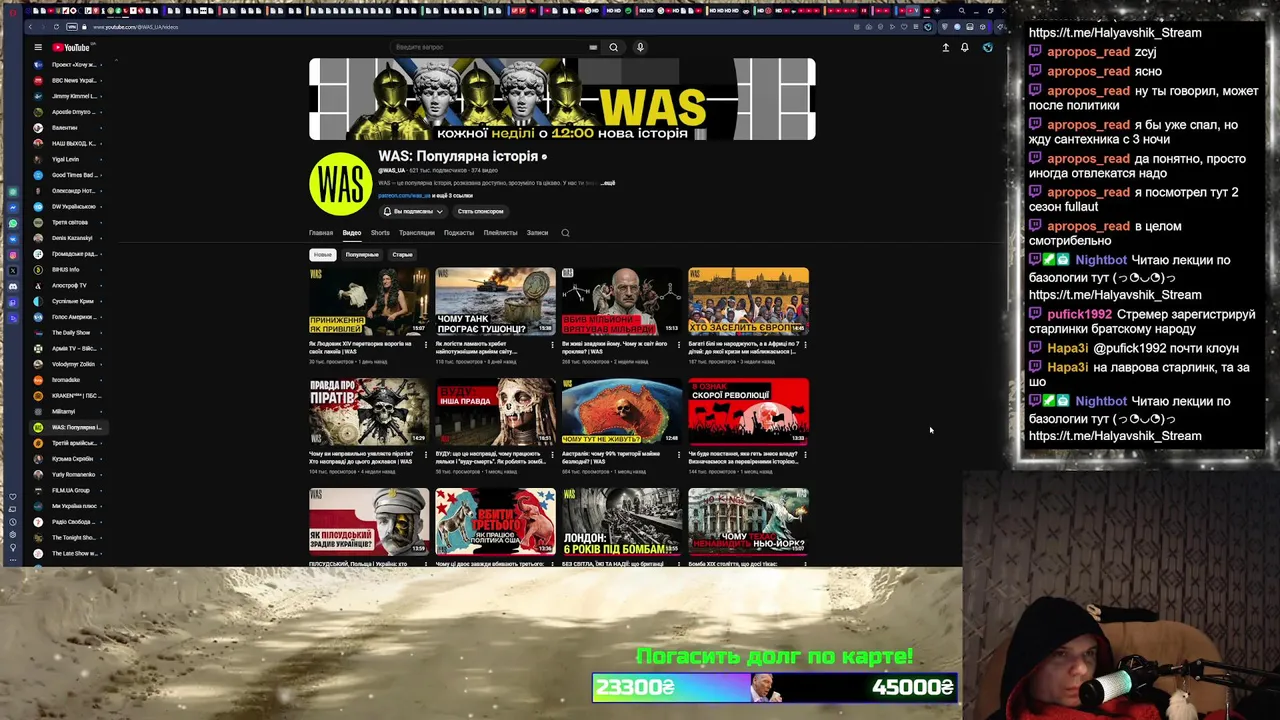This screenshot has width=1280, height=720.
Task: Open FILM.UA Group subscription
Action: [x=66, y=490]
